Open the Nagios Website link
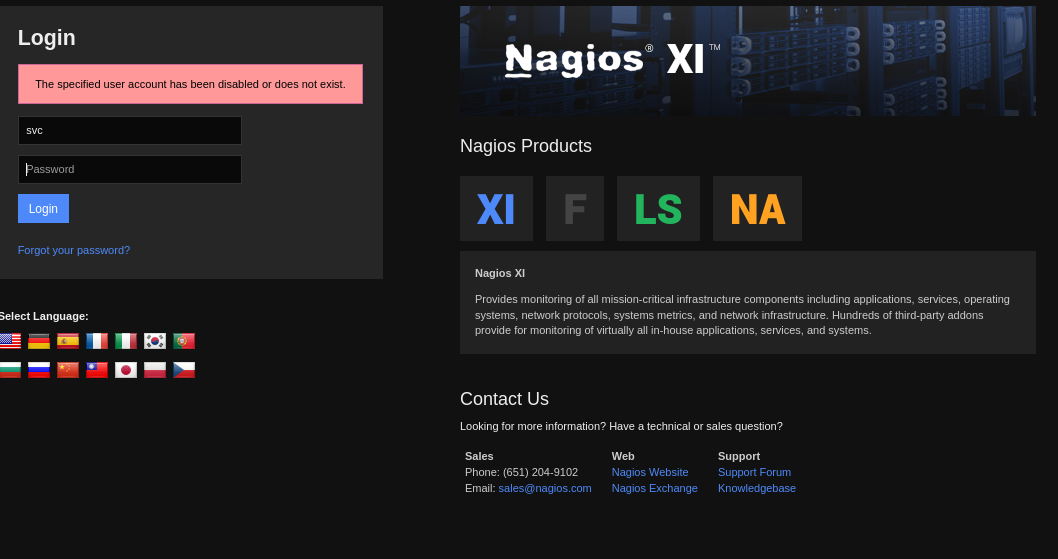This screenshot has height=559, width=1058. pyautogui.click(x=650, y=473)
